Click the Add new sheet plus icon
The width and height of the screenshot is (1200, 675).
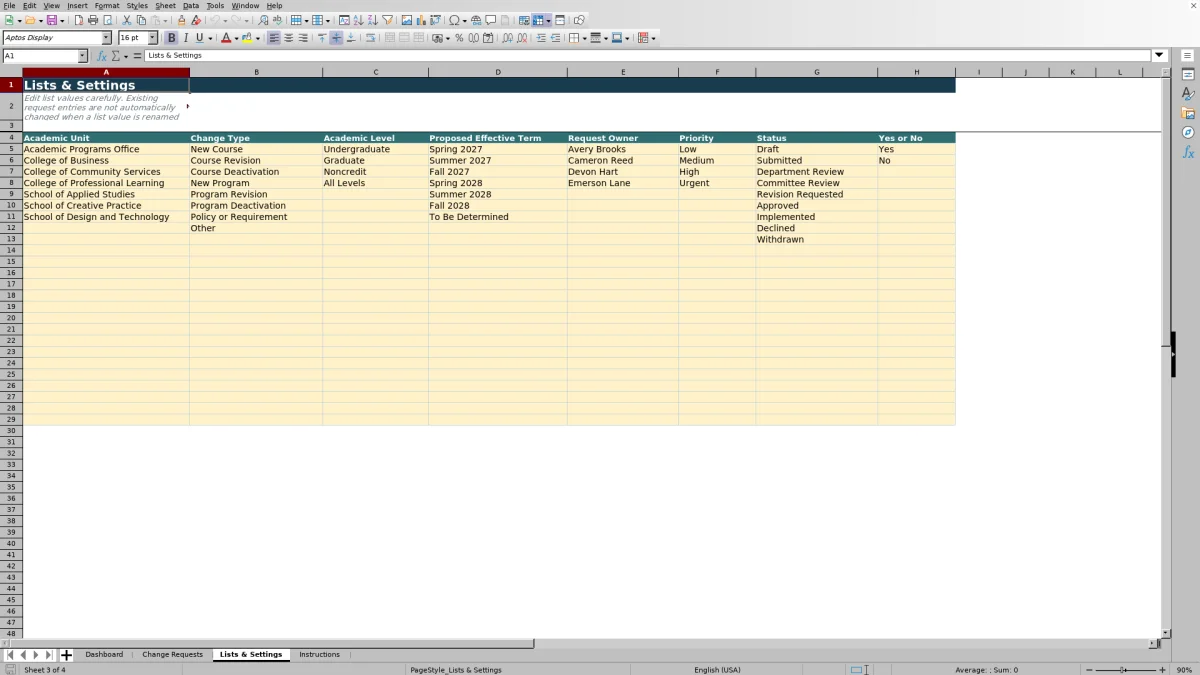click(x=67, y=655)
